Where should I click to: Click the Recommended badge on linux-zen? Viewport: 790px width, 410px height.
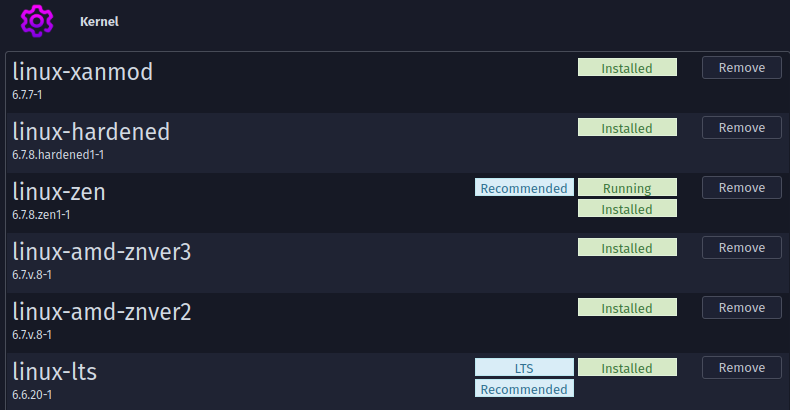tap(524, 188)
